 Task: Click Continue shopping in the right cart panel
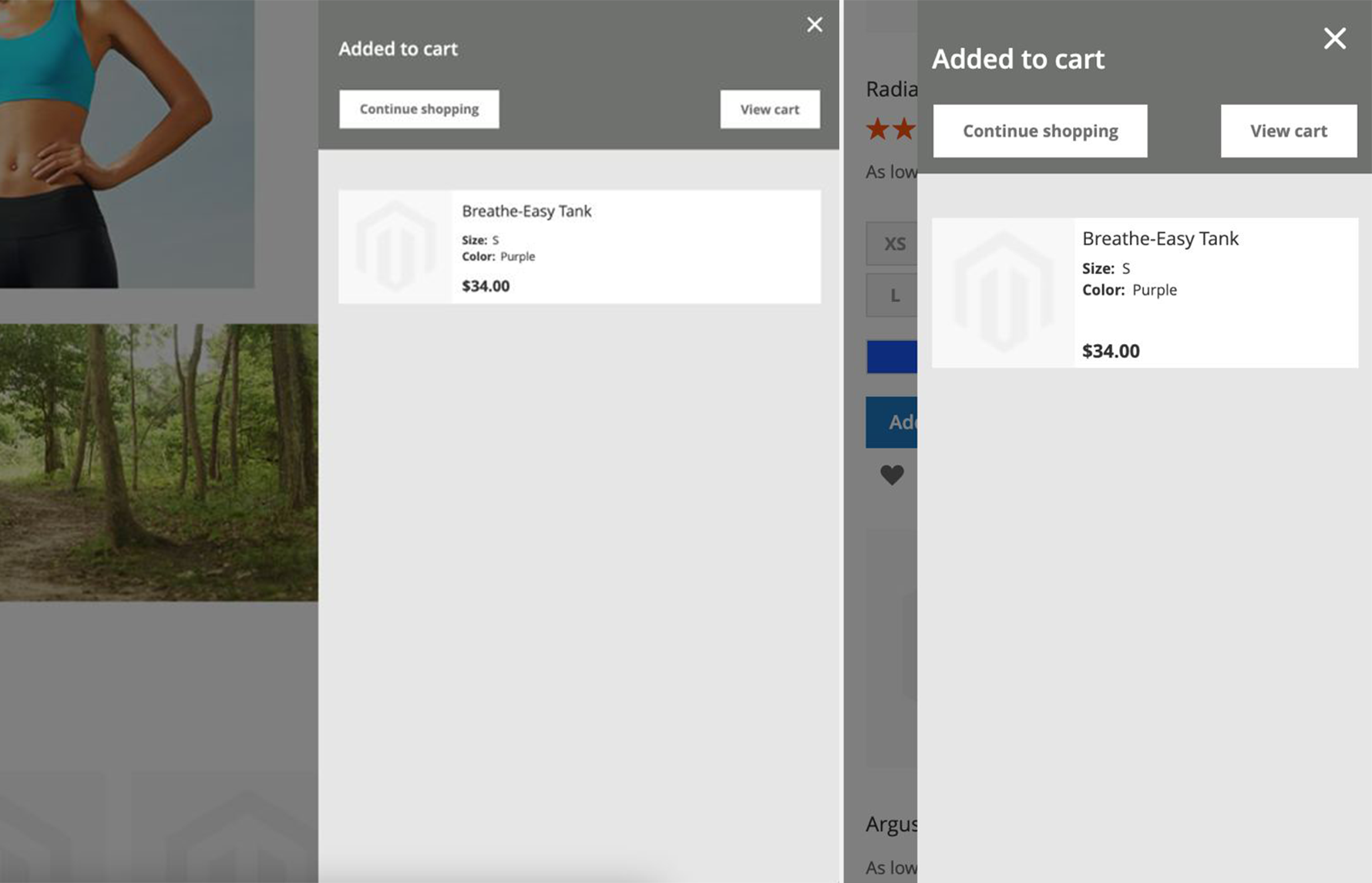1041,131
